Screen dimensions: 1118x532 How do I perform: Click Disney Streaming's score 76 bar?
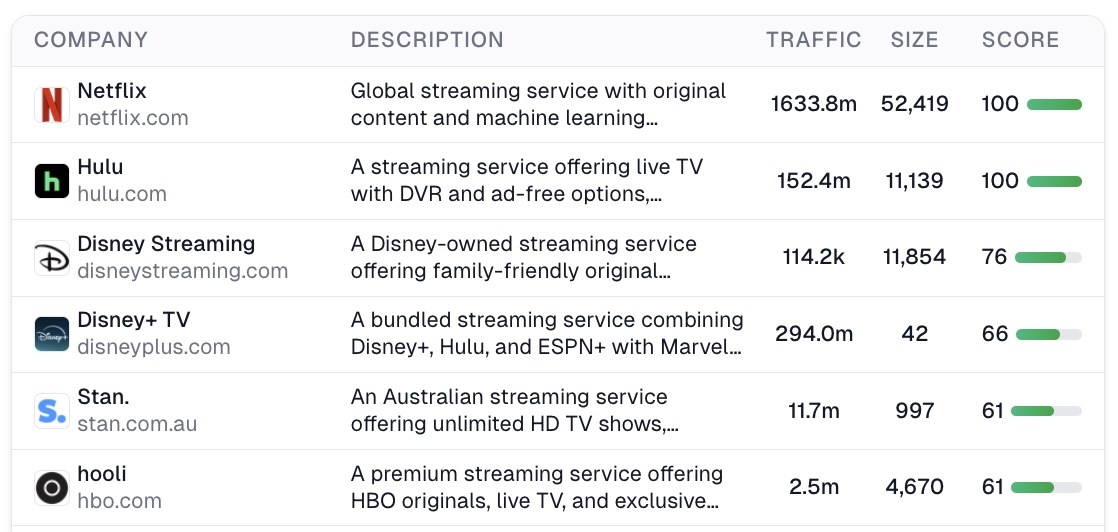[x=1048, y=258]
